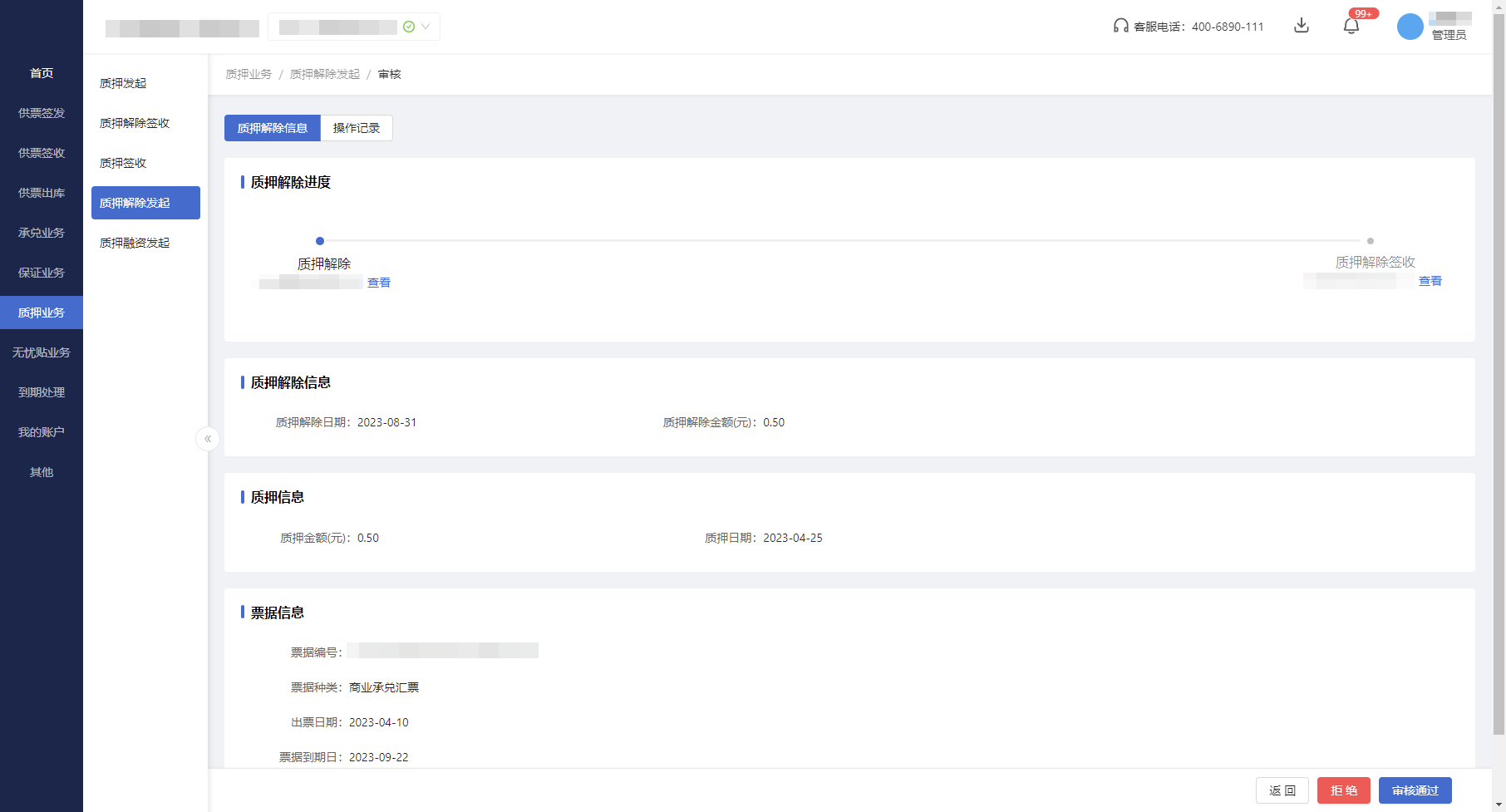Click the customer service headset icon
Screen dimensions: 1506x812
1120,26
